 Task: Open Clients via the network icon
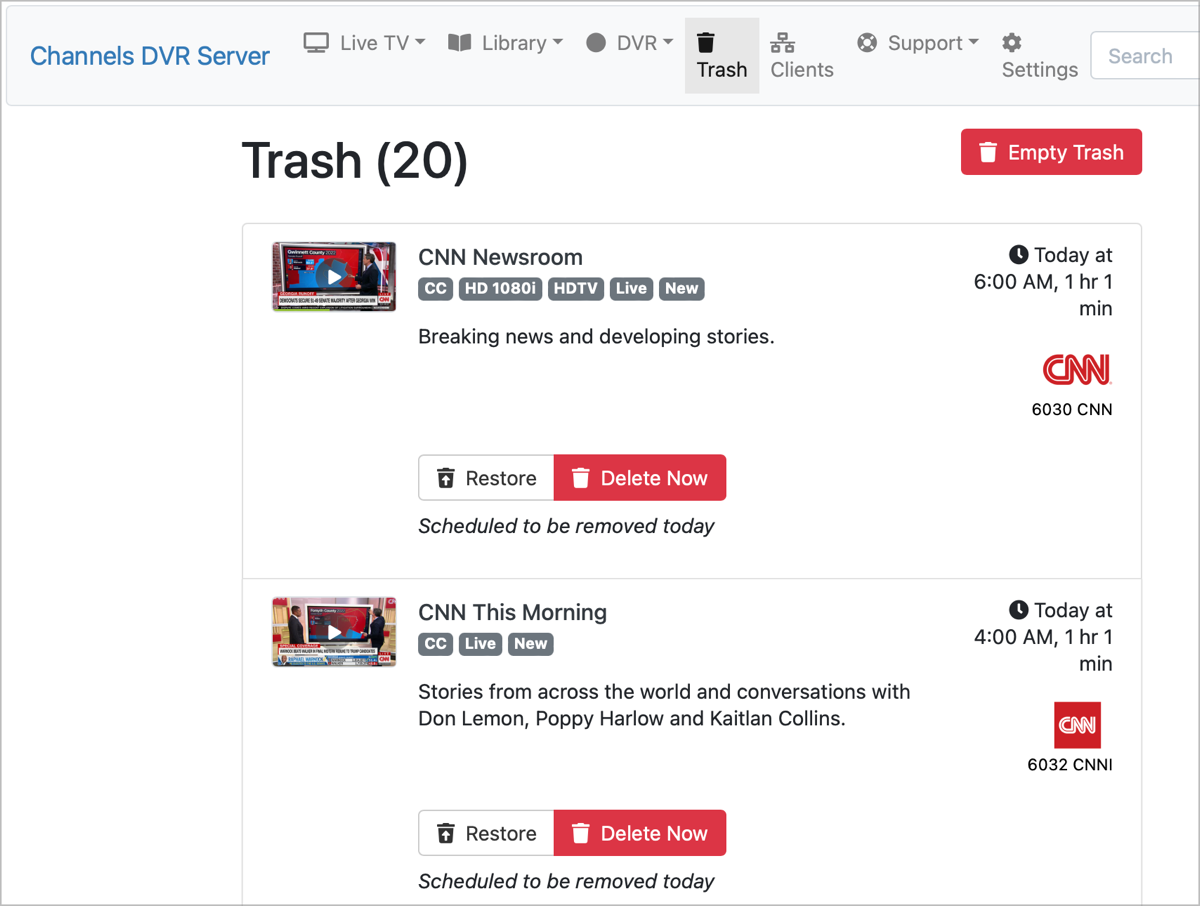tap(783, 43)
